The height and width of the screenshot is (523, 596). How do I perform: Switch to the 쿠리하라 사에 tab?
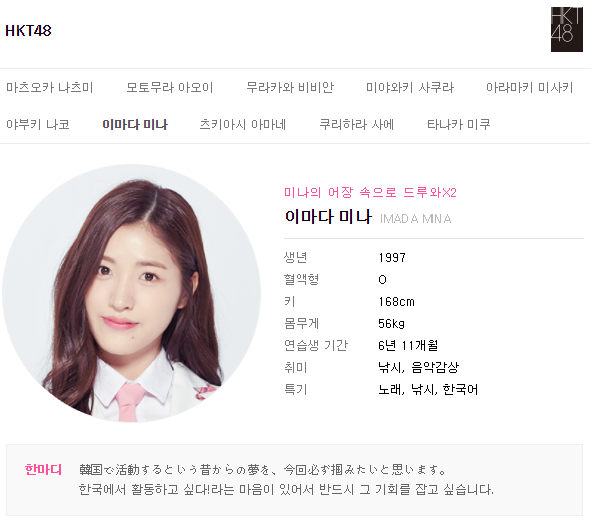coord(357,125)
